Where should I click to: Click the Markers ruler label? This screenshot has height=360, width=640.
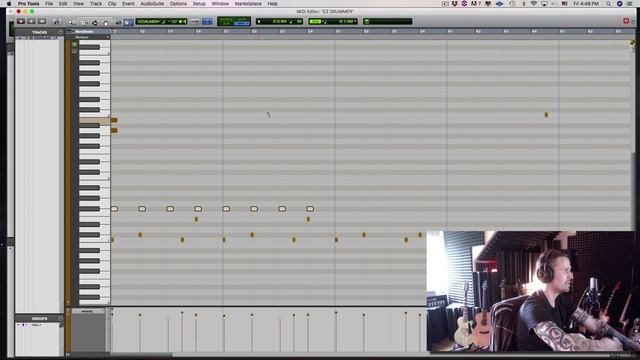pyautogui.click(x=82, y=37)
